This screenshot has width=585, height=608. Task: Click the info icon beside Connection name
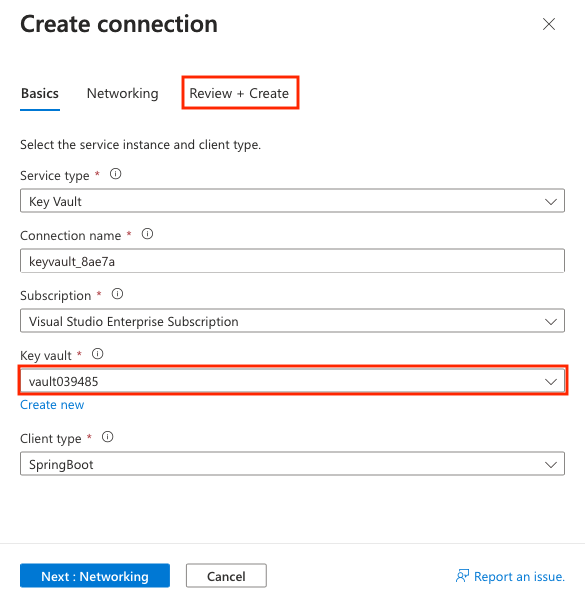147,234
